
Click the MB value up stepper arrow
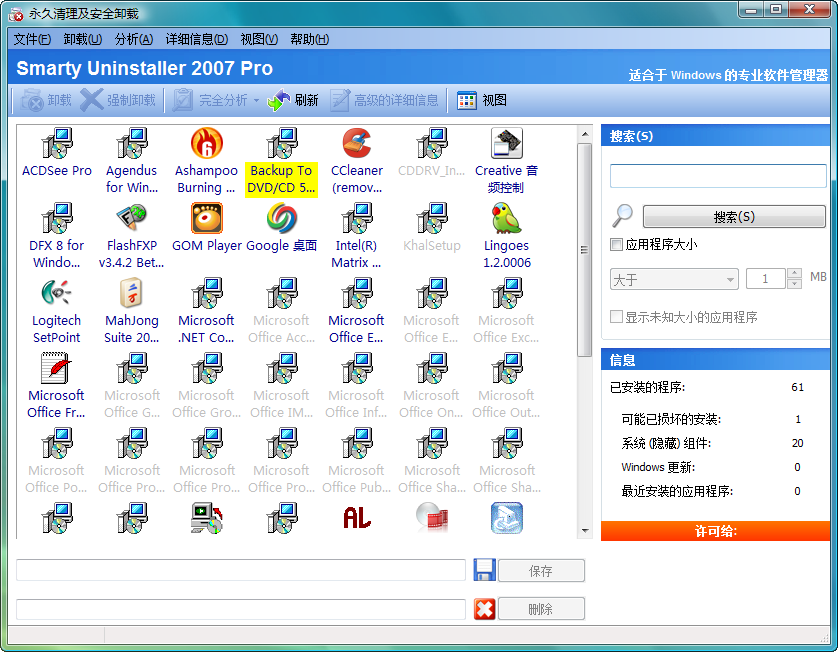coord(795,272)
